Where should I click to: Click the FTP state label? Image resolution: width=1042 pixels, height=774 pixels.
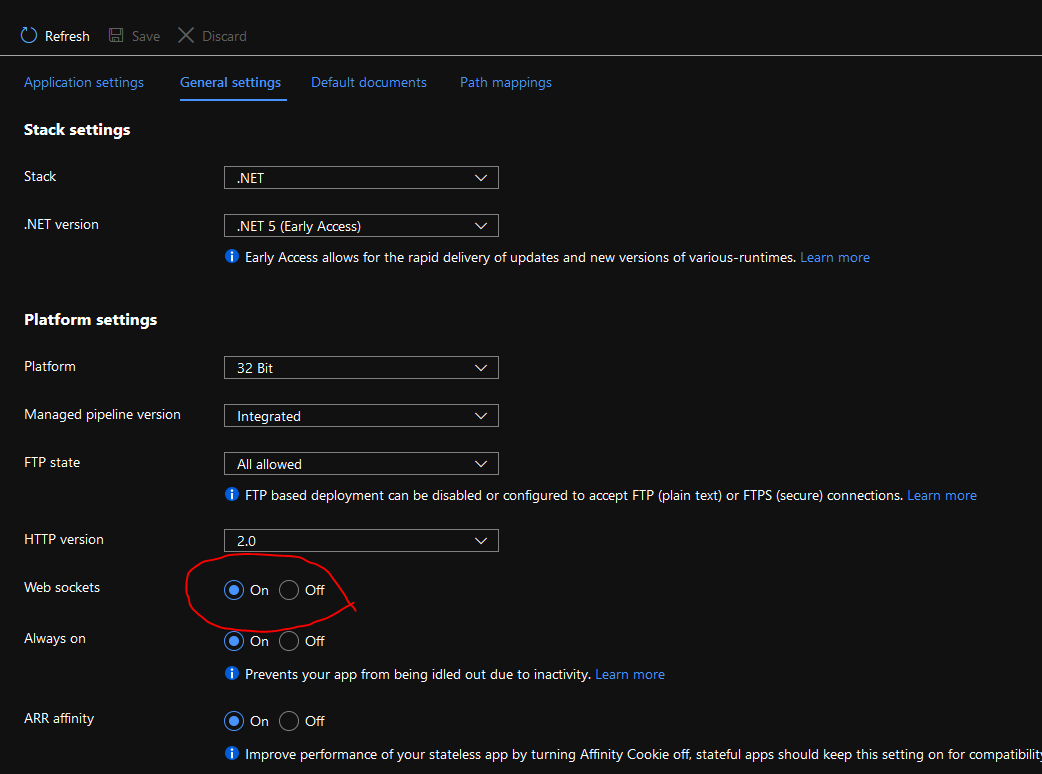[x=52, y=462]
